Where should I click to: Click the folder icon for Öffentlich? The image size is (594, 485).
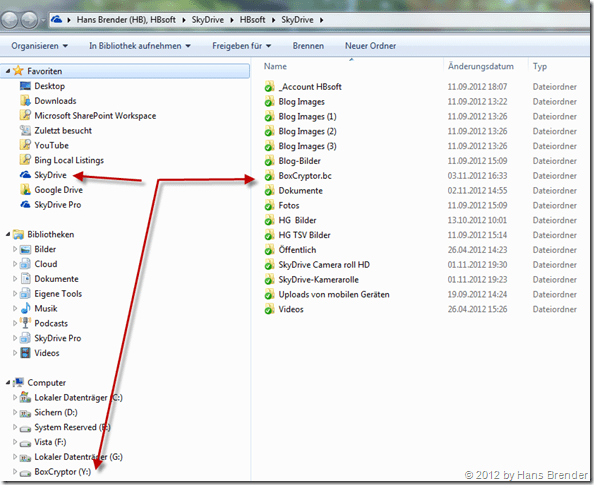point(269,250)
